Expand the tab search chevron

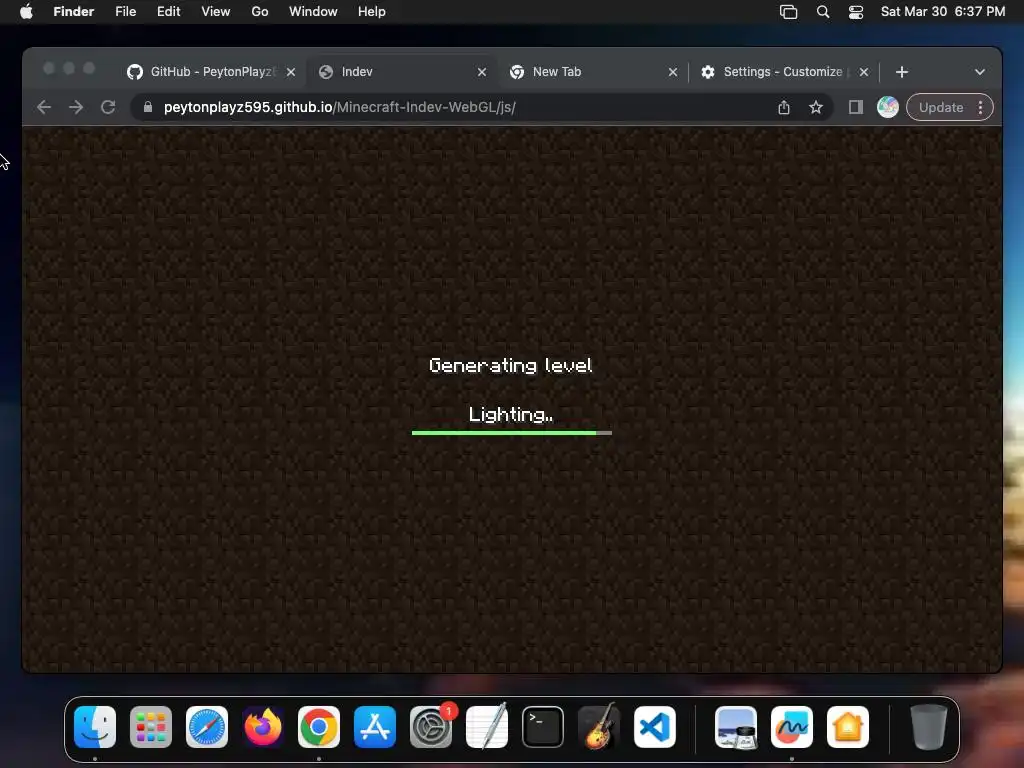pyautogui.click(x=979, y=72)
